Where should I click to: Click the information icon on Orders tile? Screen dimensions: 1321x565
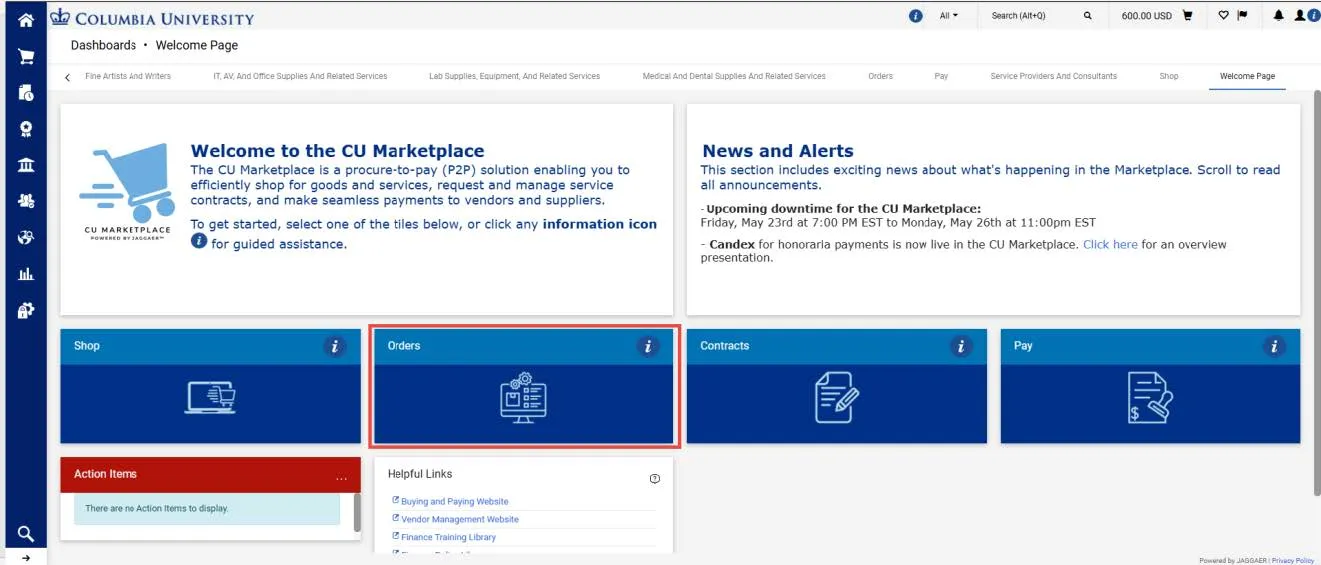pyautogui.click(x=648, y=346)
